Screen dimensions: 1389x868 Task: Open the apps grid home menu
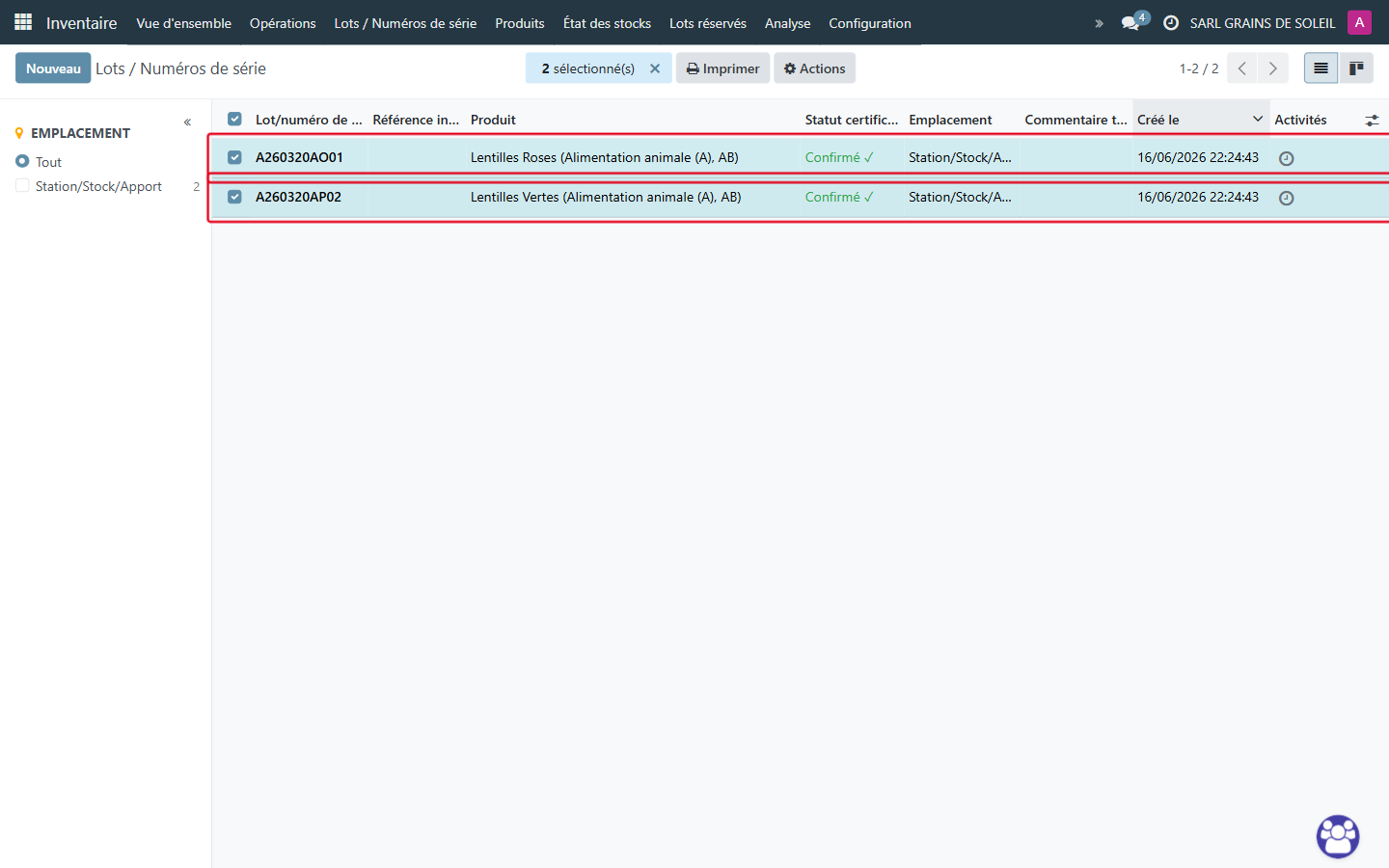pyautogui.click(x=23, y=22)
